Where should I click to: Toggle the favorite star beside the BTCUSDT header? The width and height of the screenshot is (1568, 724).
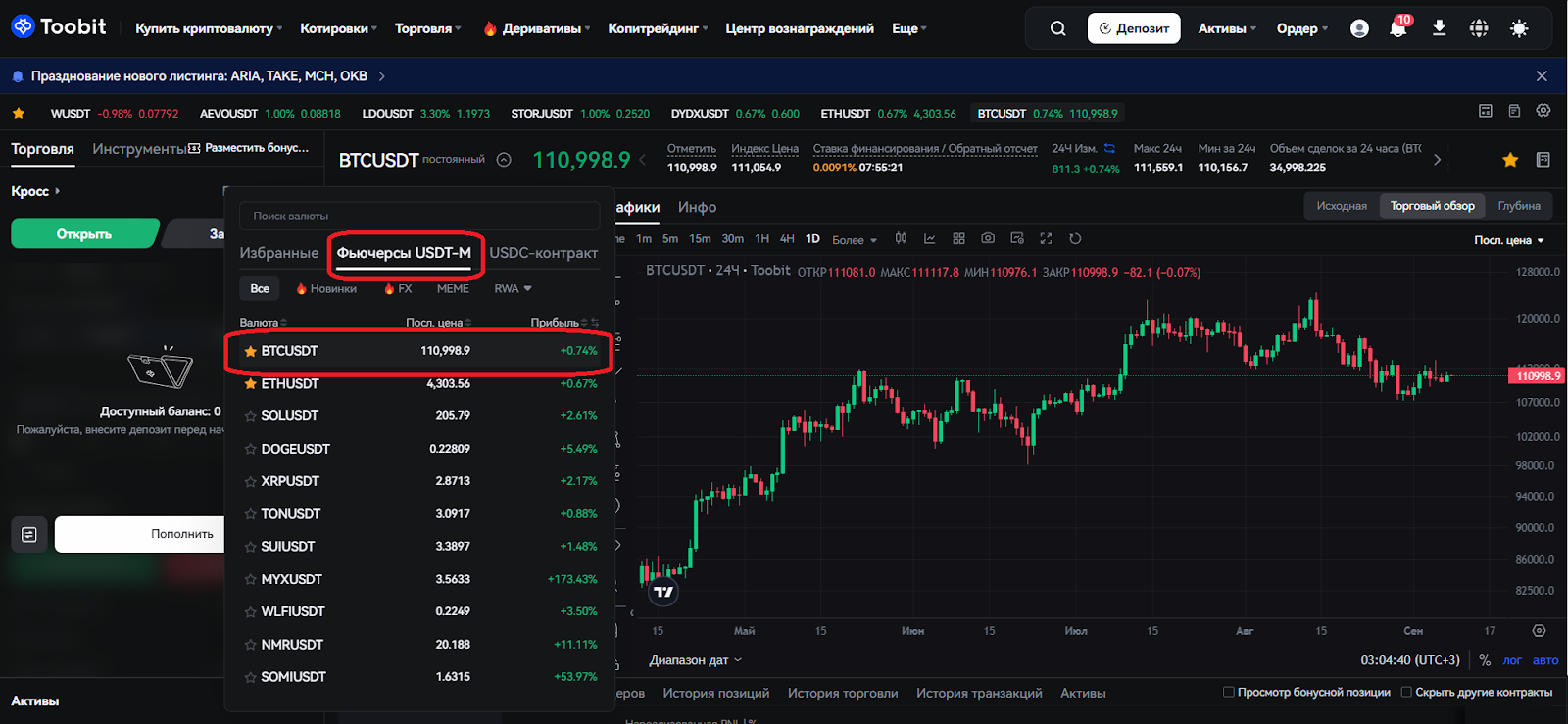pyautogui.click(x=1510, y=160)
